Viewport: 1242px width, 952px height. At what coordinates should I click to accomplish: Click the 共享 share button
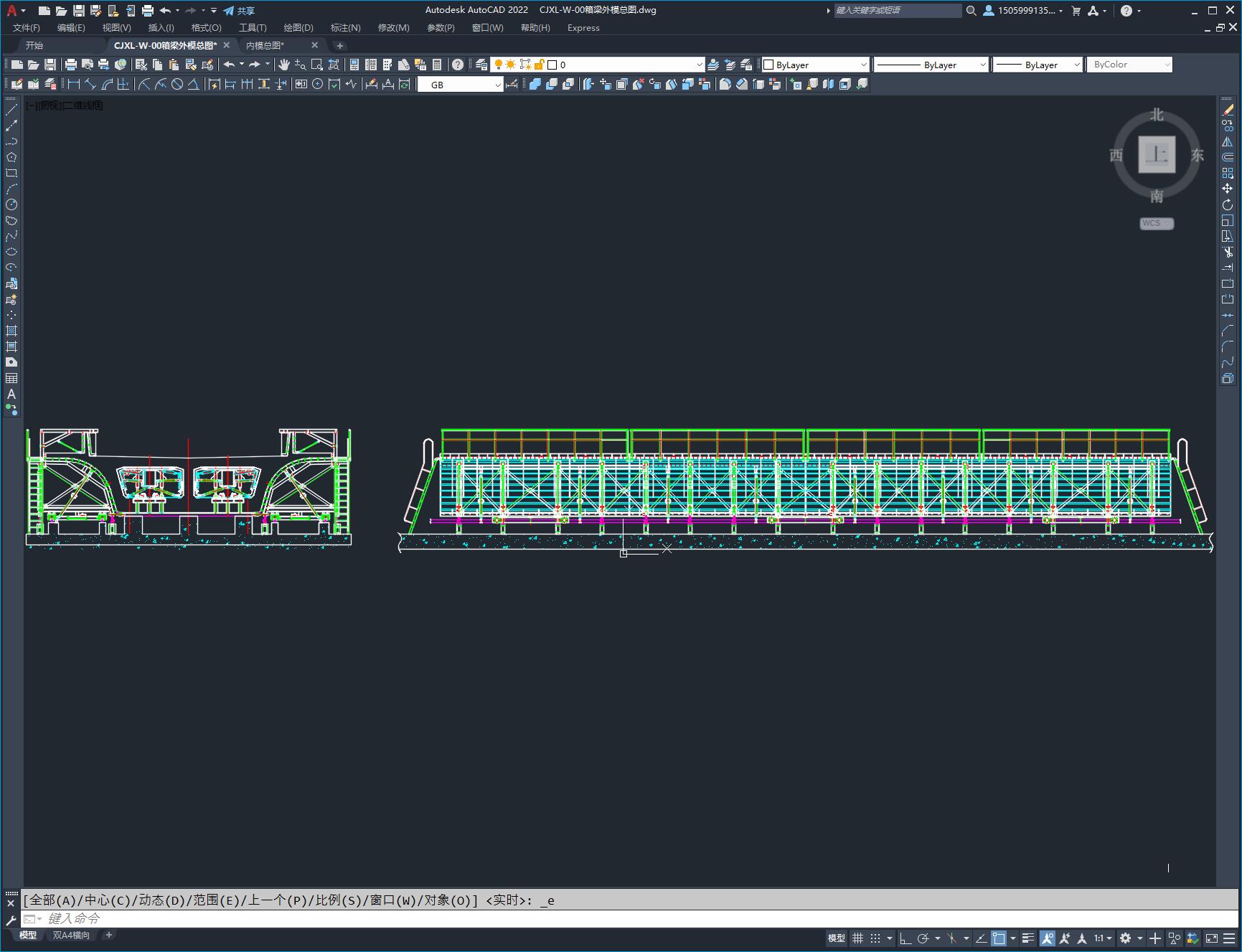click(x=240, y=11)
